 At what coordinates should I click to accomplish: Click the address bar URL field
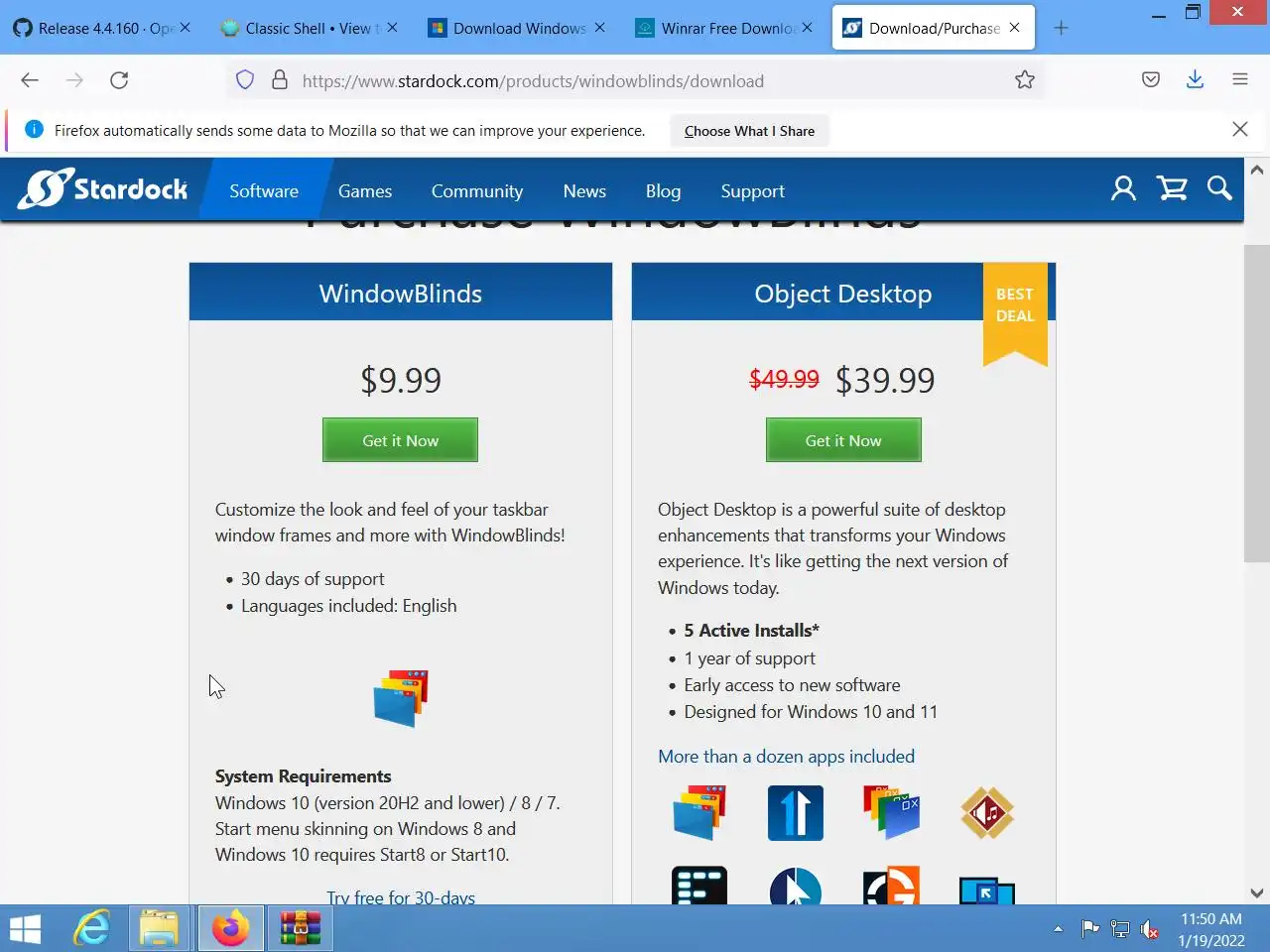point(635,81)
